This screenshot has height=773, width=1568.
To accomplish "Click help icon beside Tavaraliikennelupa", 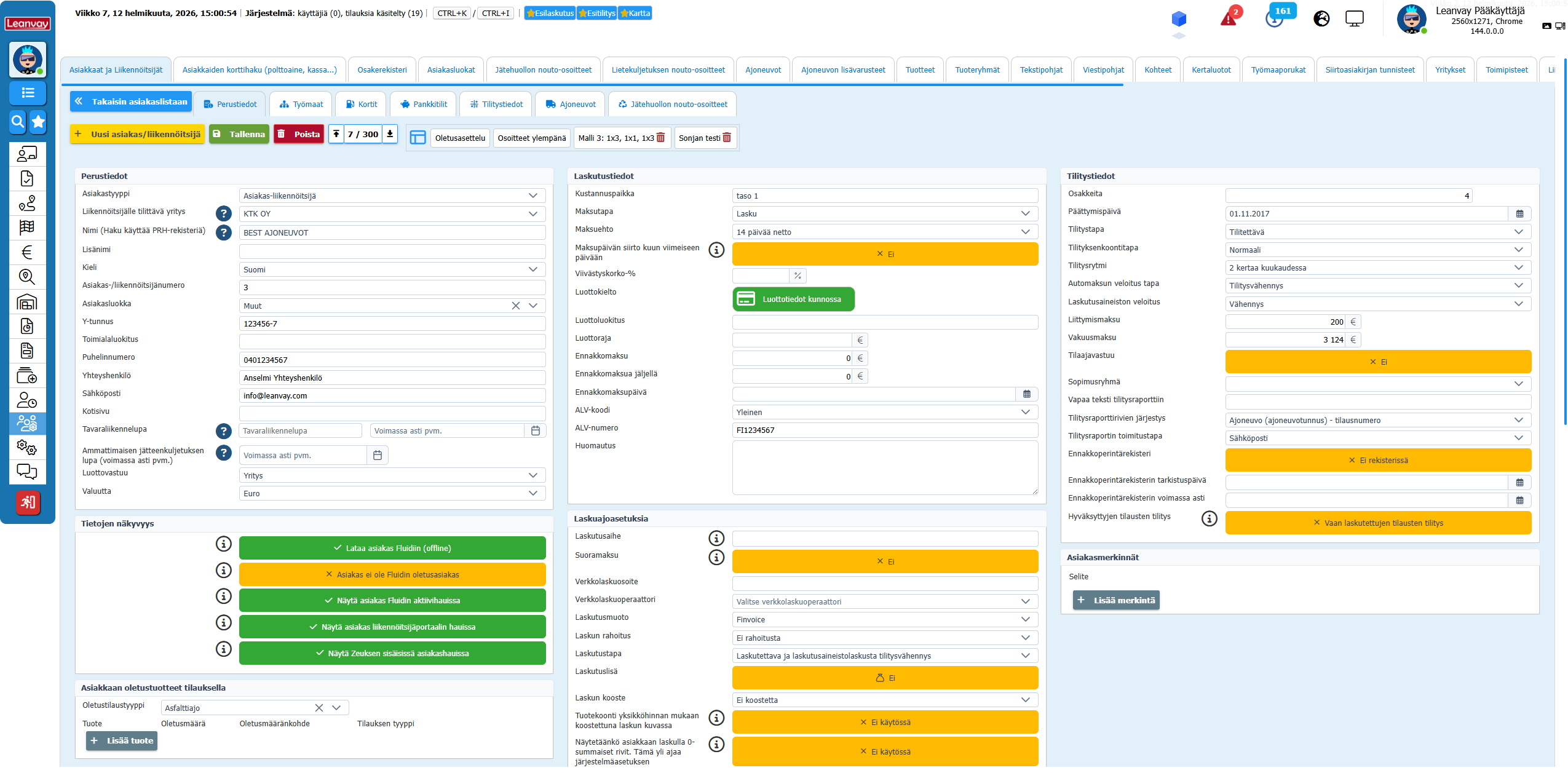I will pyautogui.click(x=223, y=431).
